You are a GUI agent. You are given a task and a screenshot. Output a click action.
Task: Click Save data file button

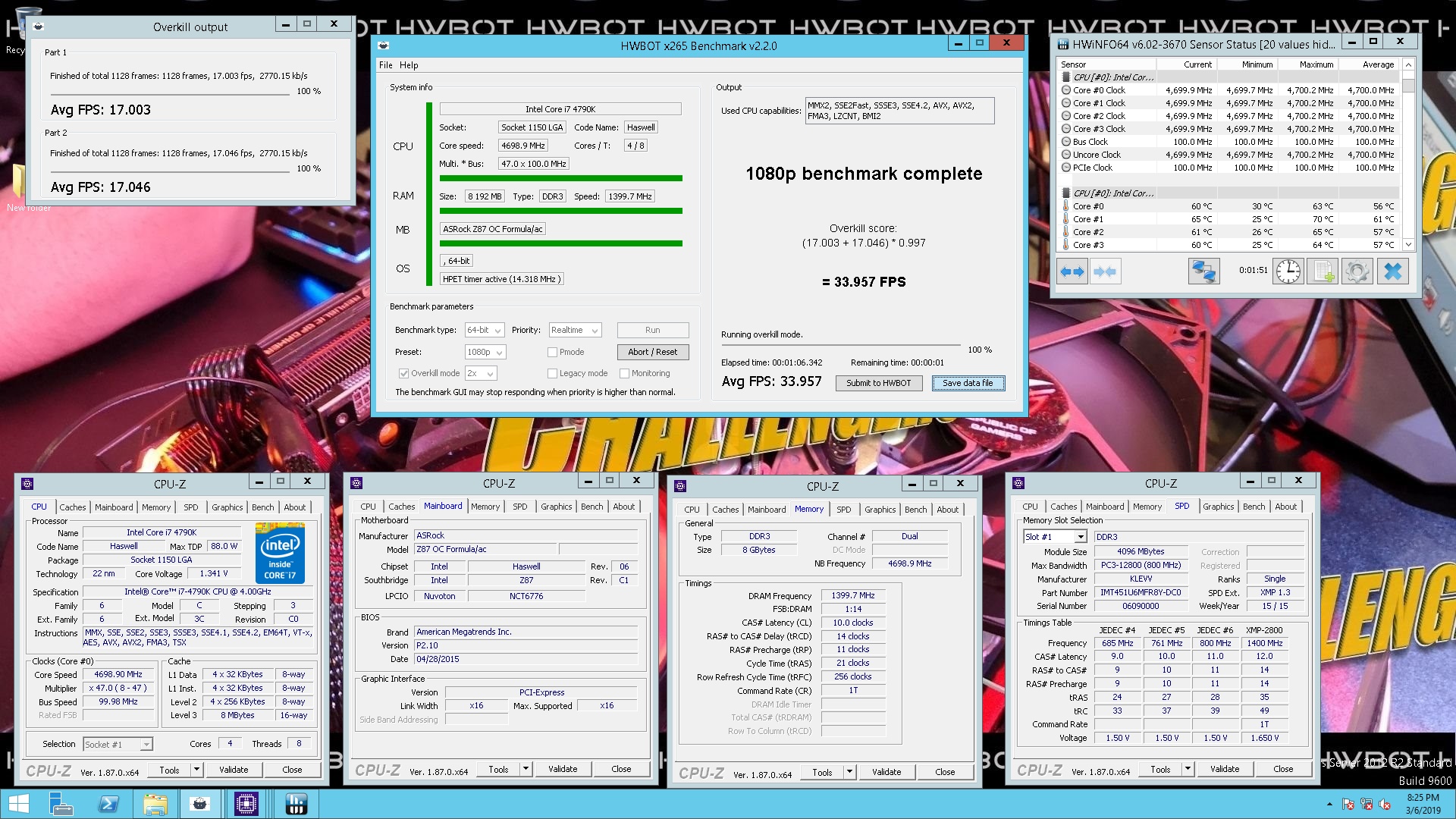point(968,383)
